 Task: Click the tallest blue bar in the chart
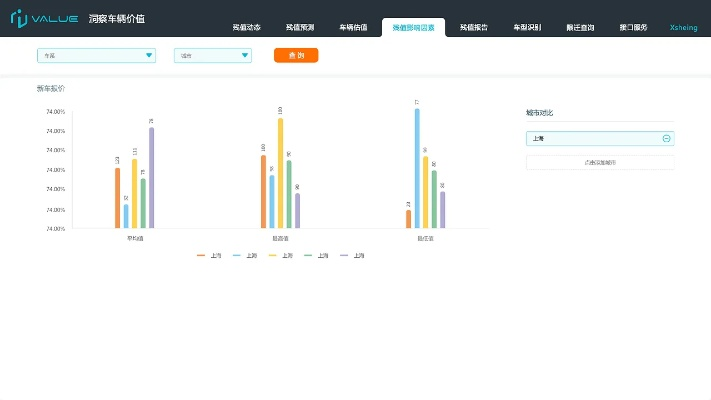[417, 166]
